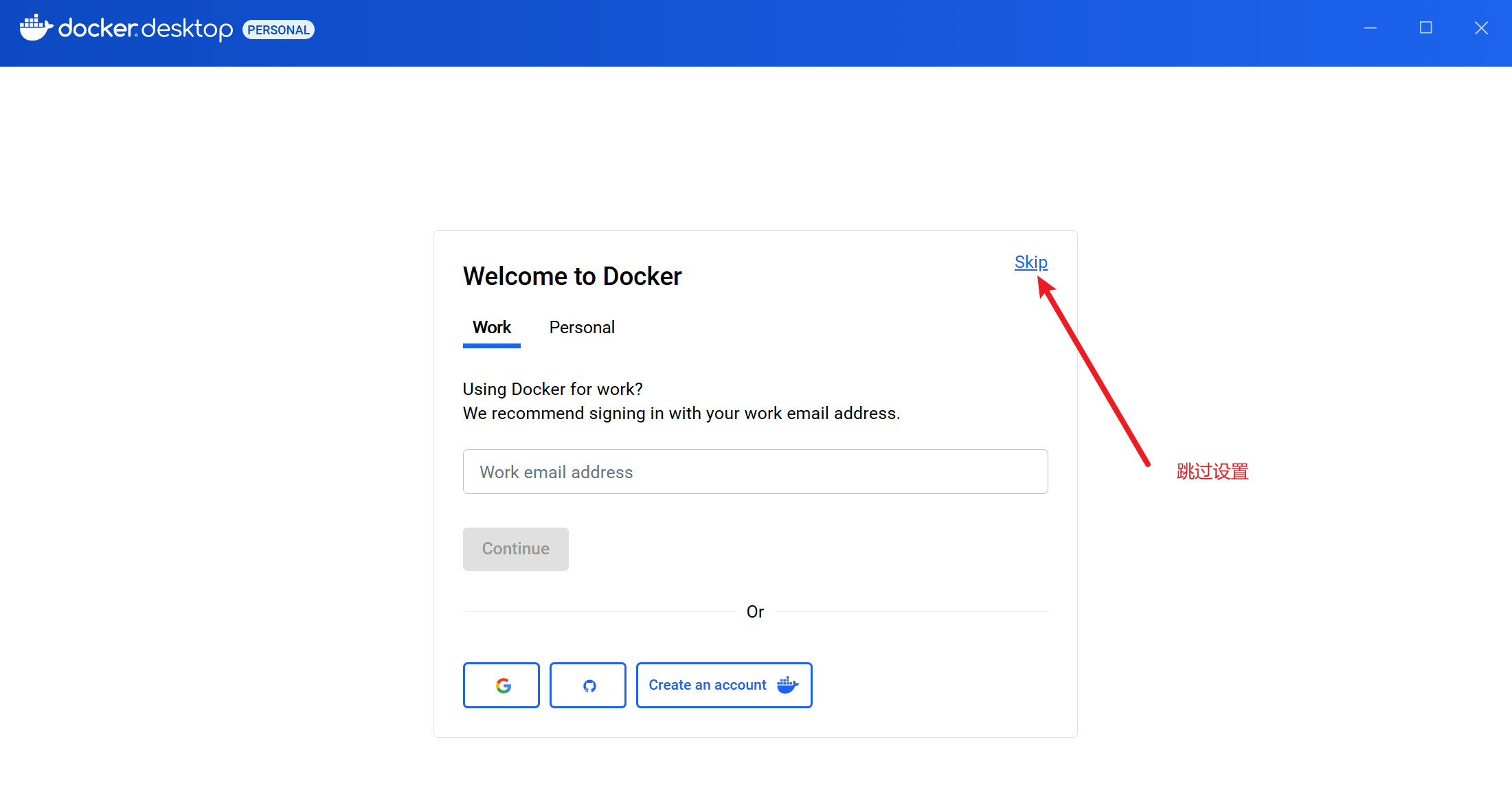Screen dimensions: 1512x790
Task: Switch to the Personal tab
Action: [582, 328]
